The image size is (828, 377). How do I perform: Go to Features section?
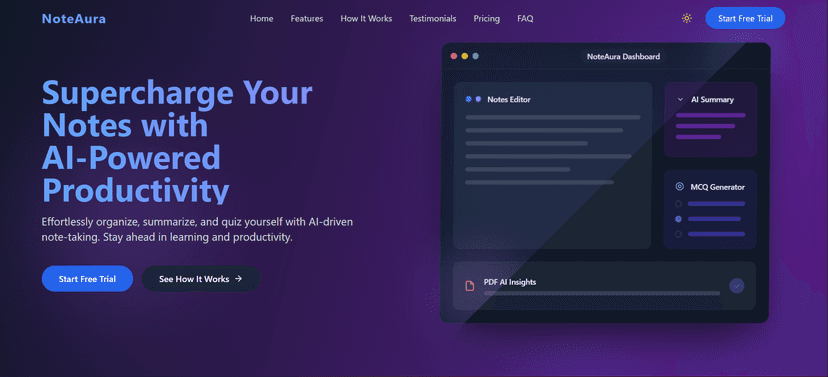(x=307, y=18)
